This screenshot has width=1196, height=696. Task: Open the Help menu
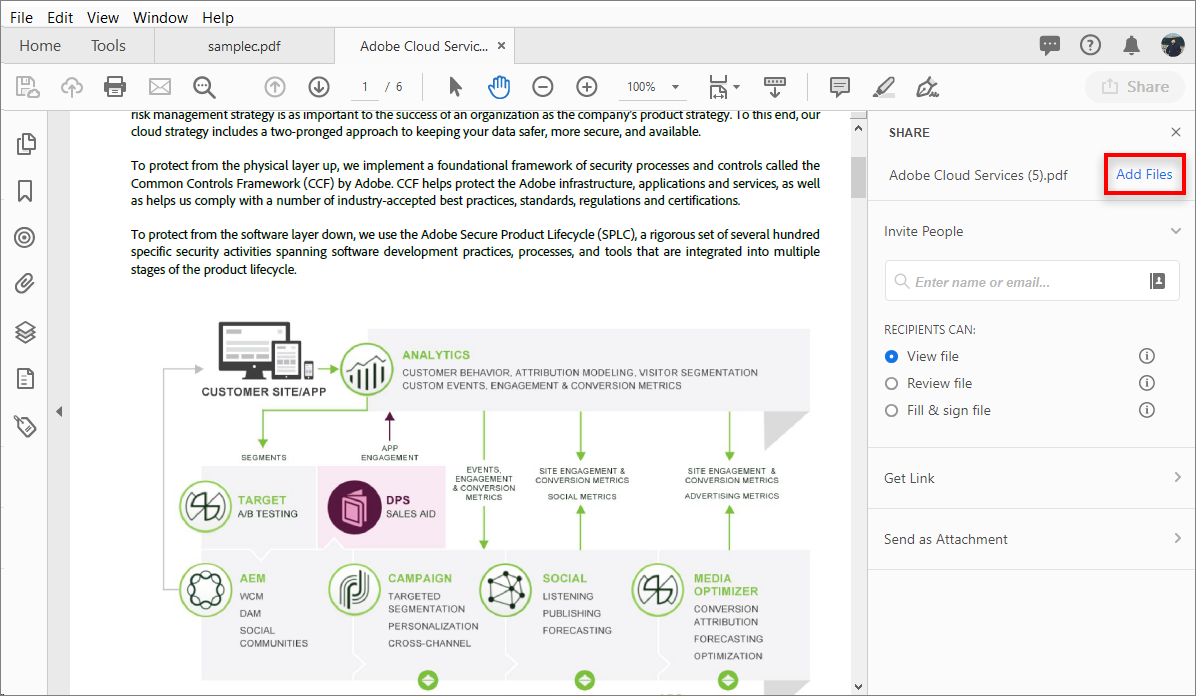click(218, 18)
